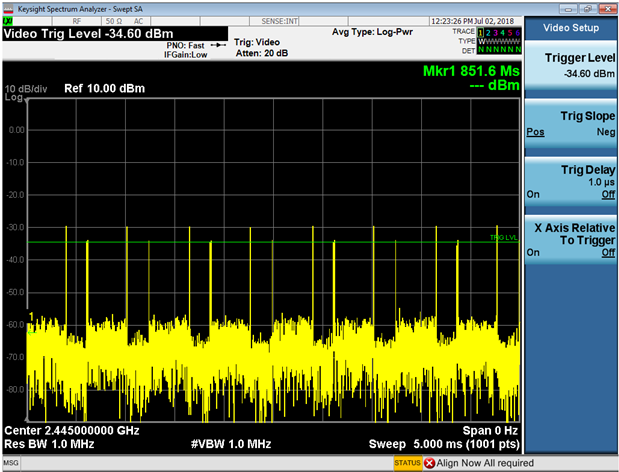Select trace number 5 indicator

pyautogui.click(x=510, y=32)
